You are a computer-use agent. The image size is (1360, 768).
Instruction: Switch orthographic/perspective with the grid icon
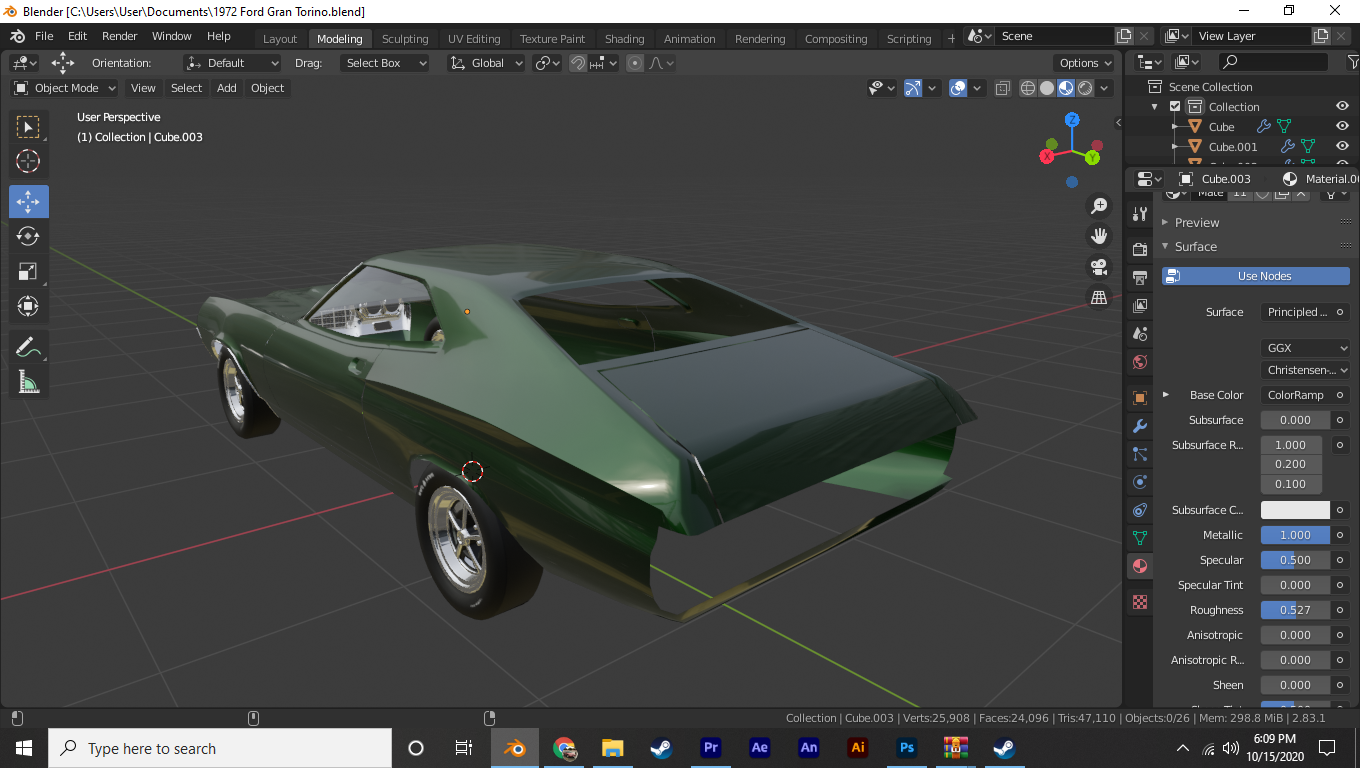tap(1099, 297)
